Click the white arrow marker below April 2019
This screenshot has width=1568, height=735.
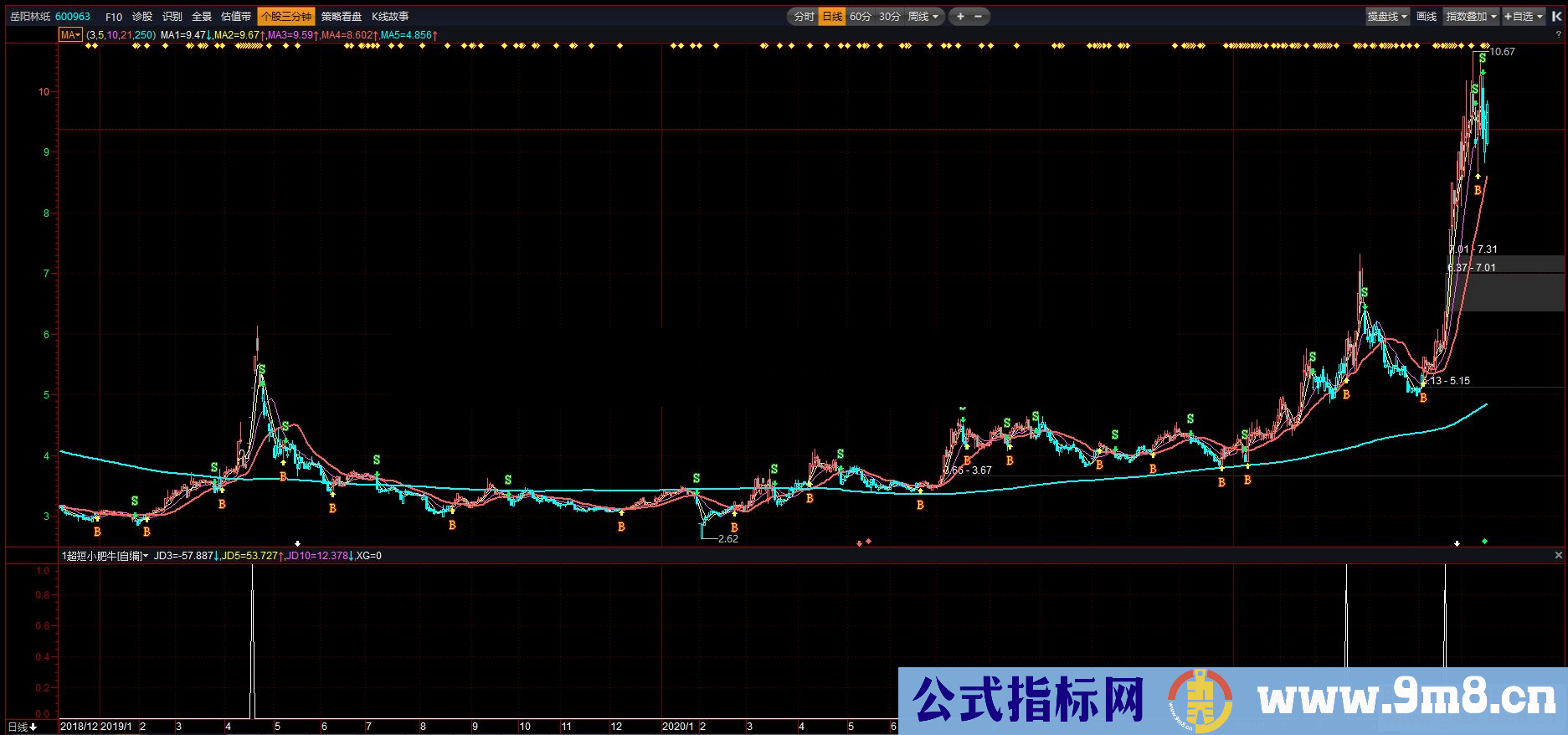(x=297, y=543)
